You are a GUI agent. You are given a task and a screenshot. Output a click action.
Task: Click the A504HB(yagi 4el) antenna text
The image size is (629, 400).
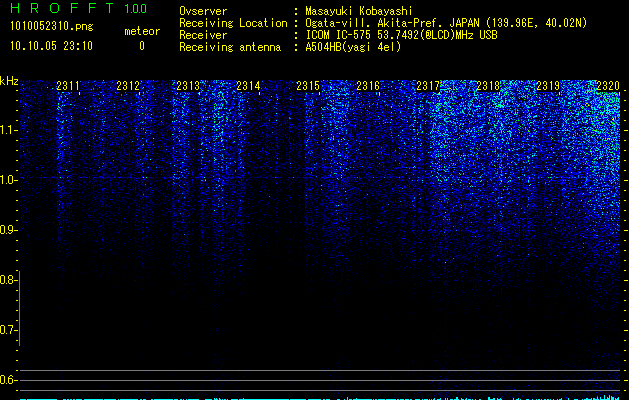click(x=353, y=47)
